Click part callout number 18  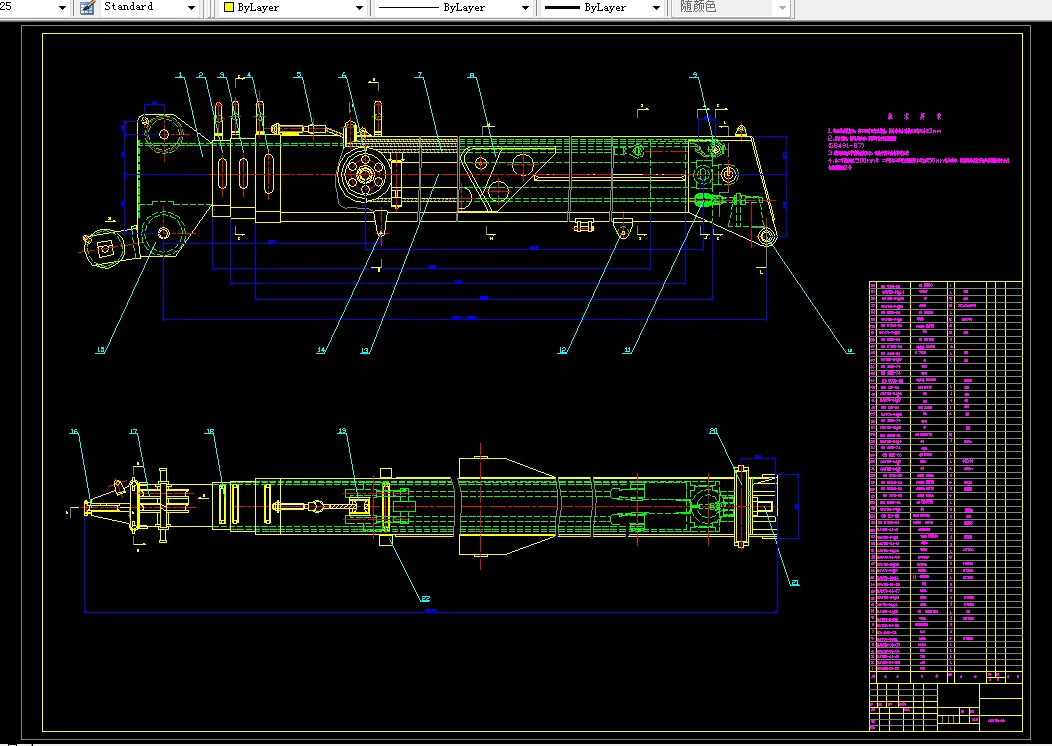coord(209,431)
